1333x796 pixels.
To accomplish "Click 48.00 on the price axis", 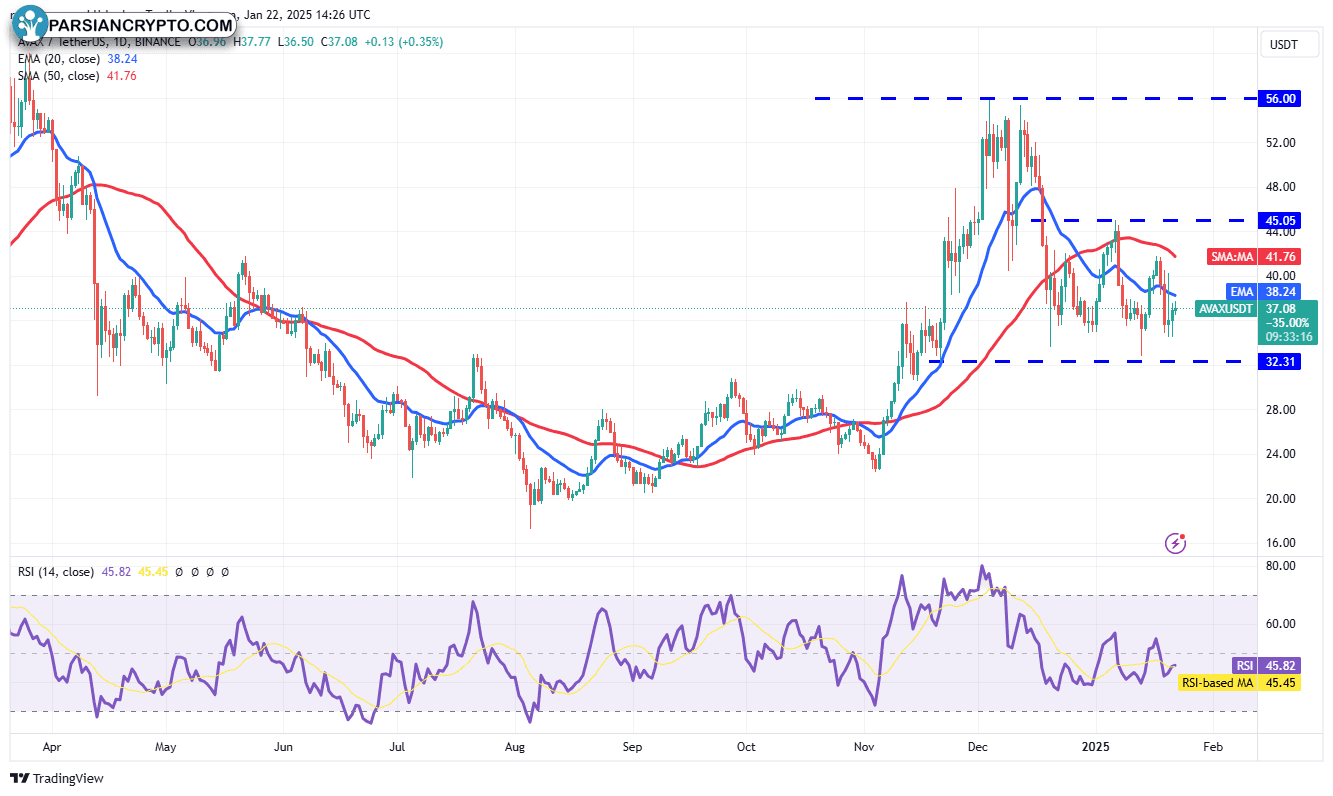I will tap(1281, 187).
